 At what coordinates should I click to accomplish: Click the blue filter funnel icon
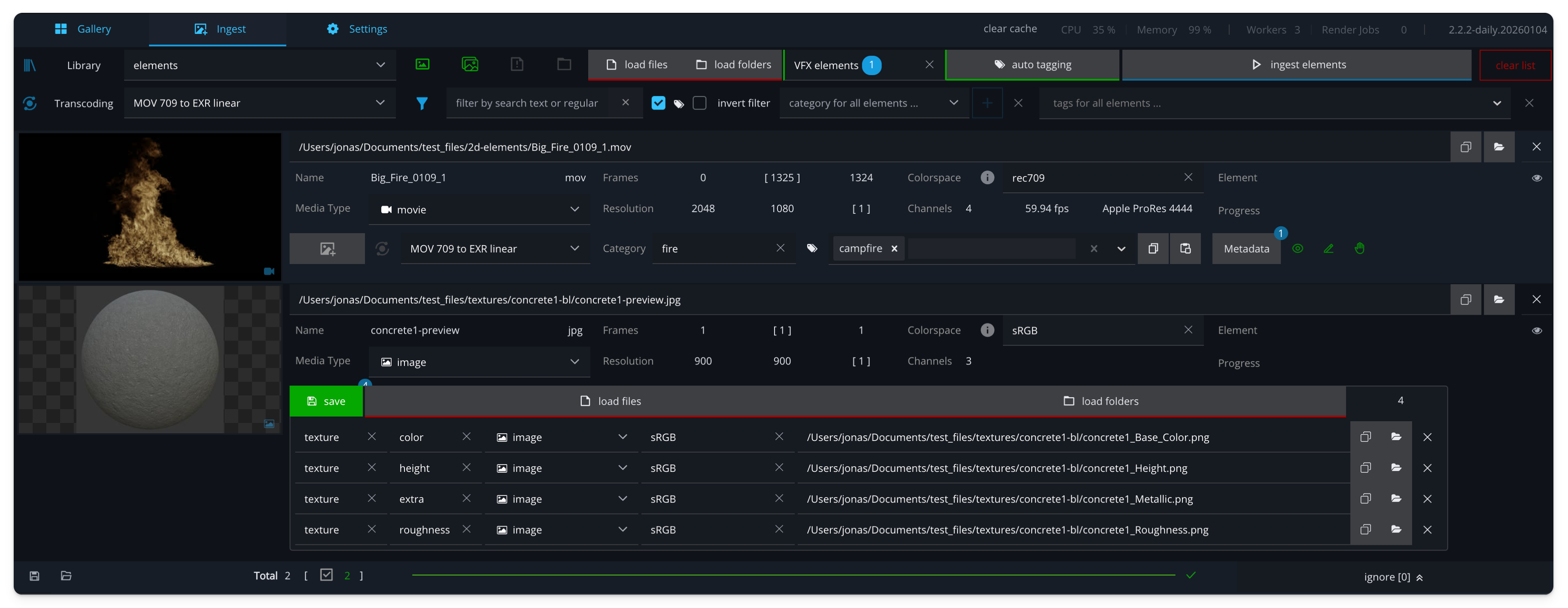(421, 103)
